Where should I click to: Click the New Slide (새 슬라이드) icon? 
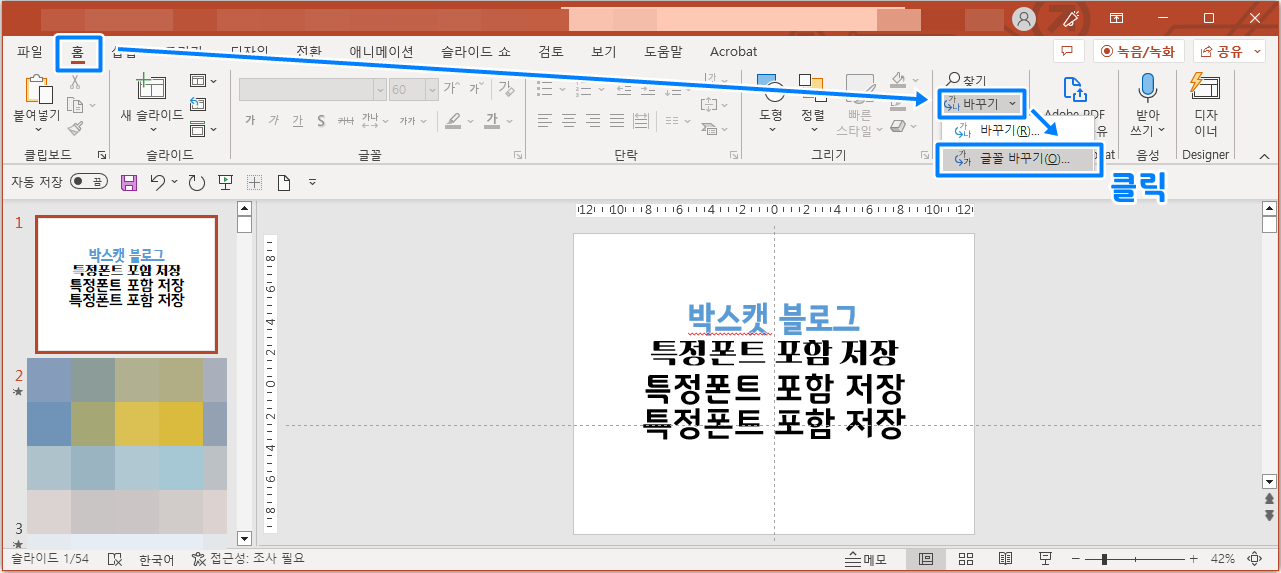tap(152, 88)
